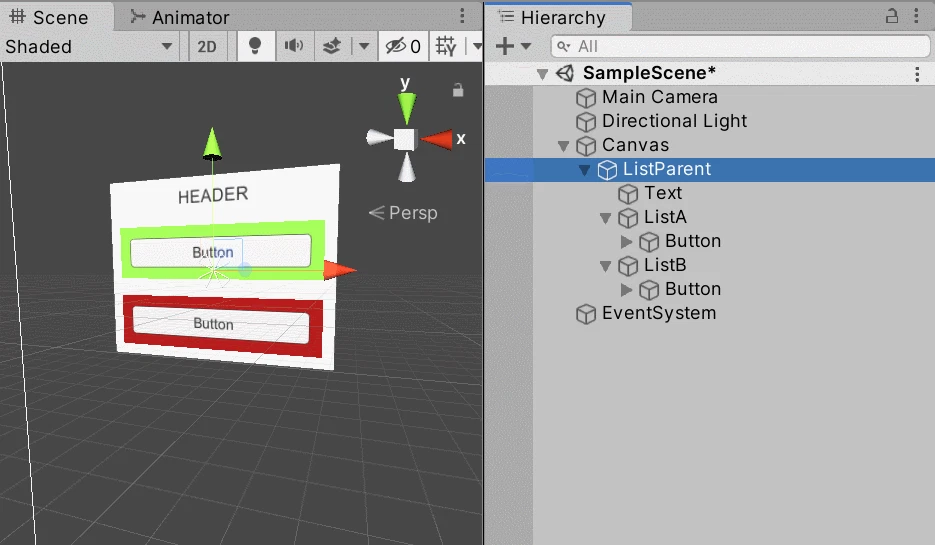Click Canvas cube icon

(586, 146)
